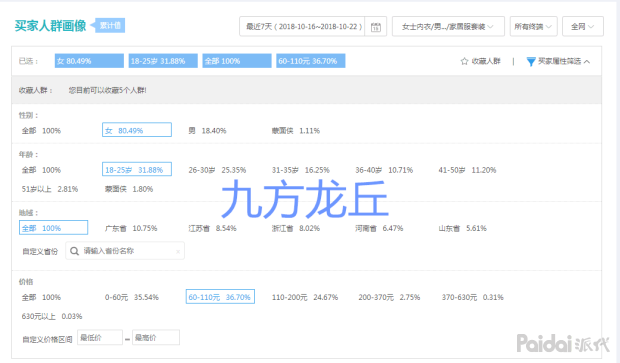Click the search icon in province field
The image size is (620, 363).
74,251
